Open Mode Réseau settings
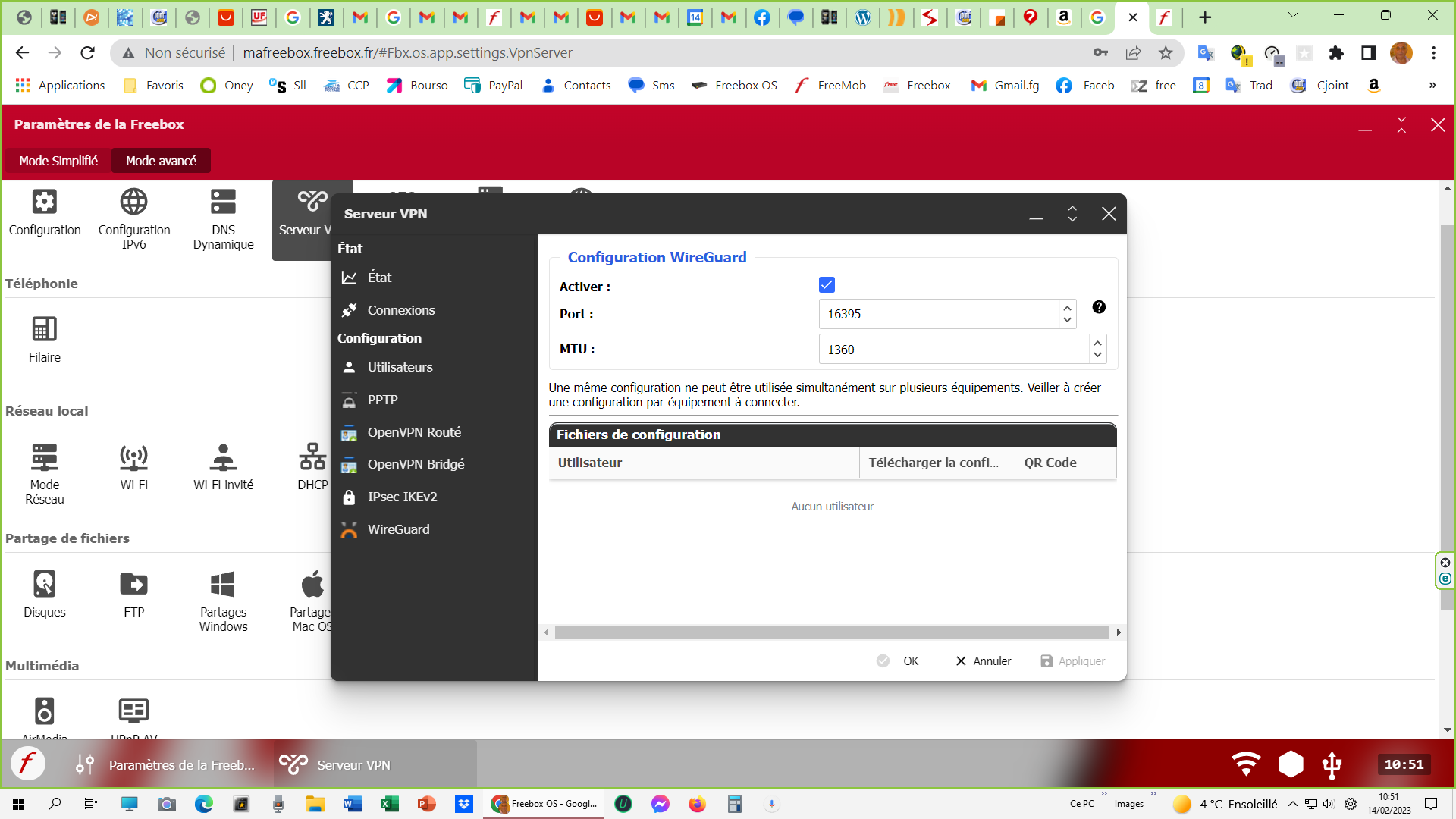The height and width of the screenshot is (819, 1456). pyautogui.click(x=45, y=473)
